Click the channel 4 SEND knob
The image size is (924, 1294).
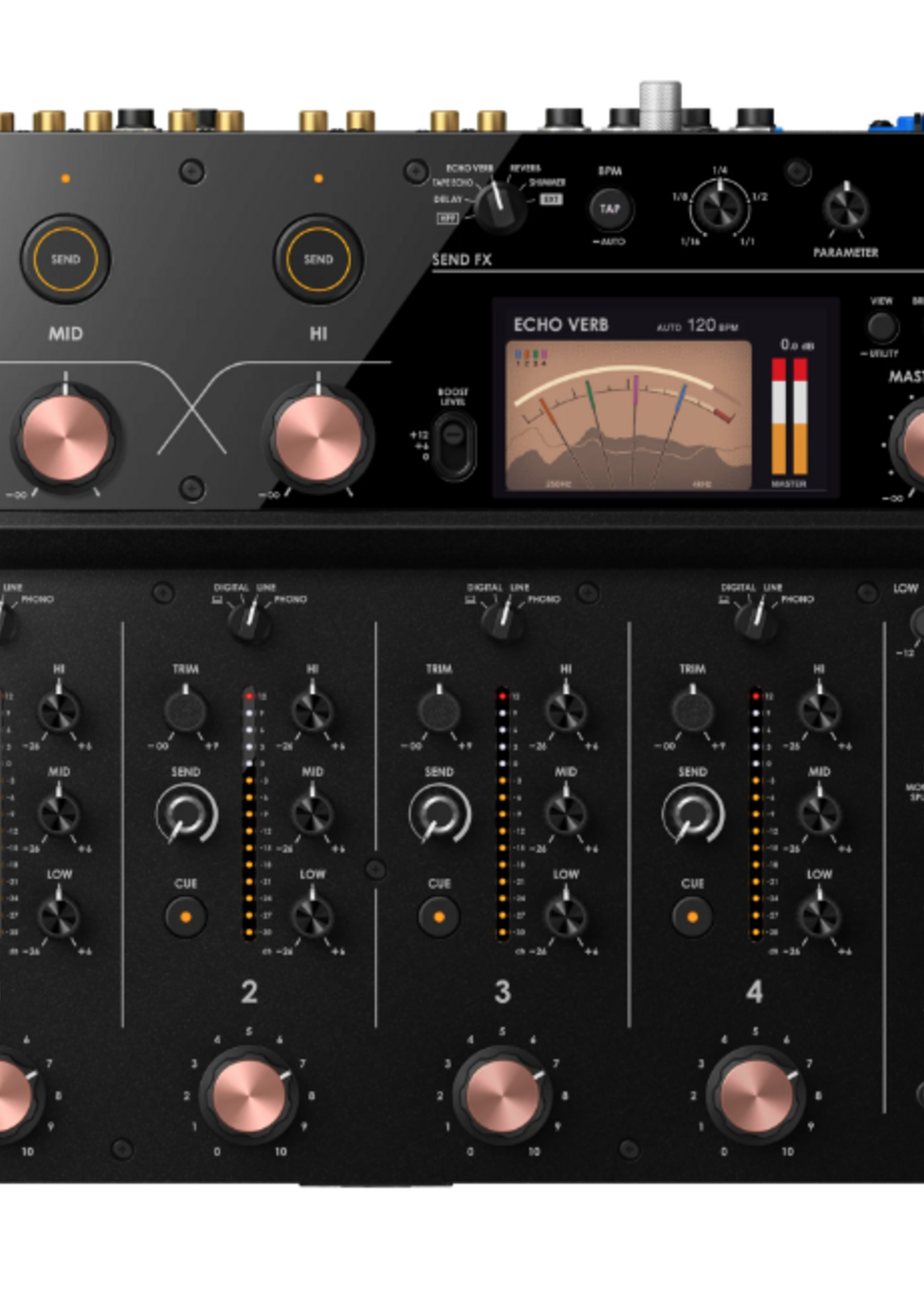click(692, 815)
